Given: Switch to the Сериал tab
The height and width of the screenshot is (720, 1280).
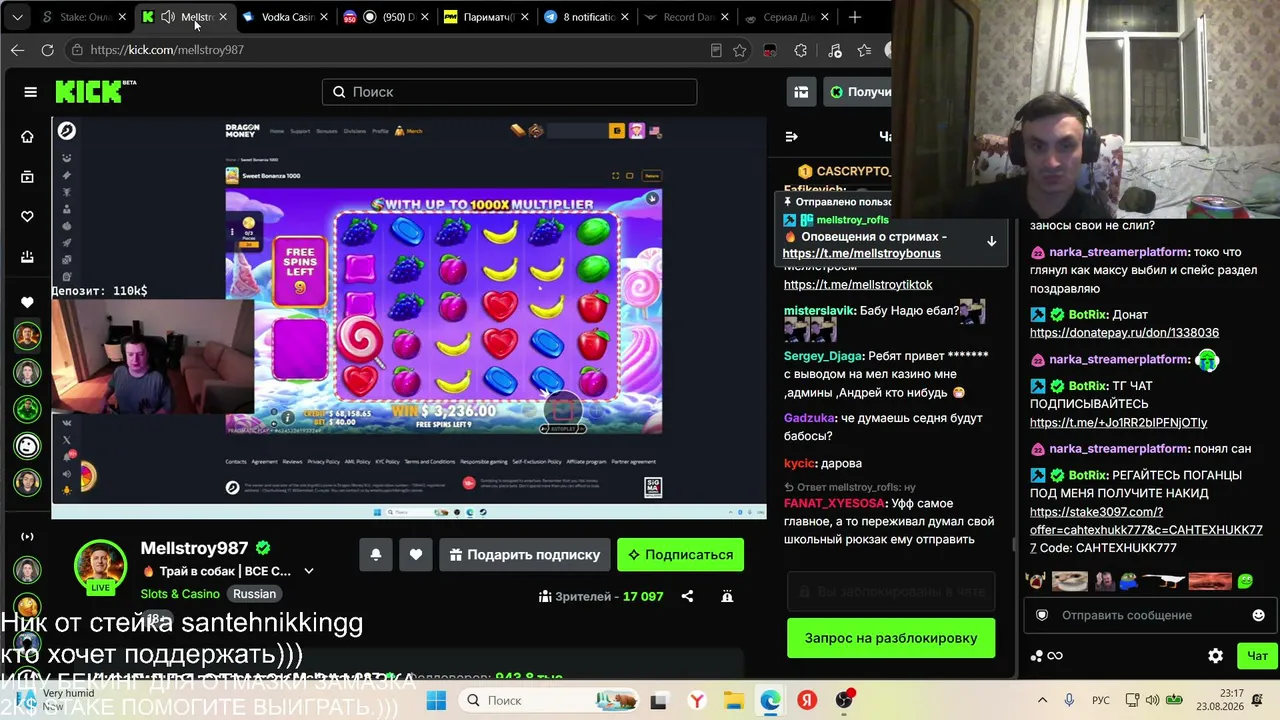Looking at the screenshot, I should 785,17.
